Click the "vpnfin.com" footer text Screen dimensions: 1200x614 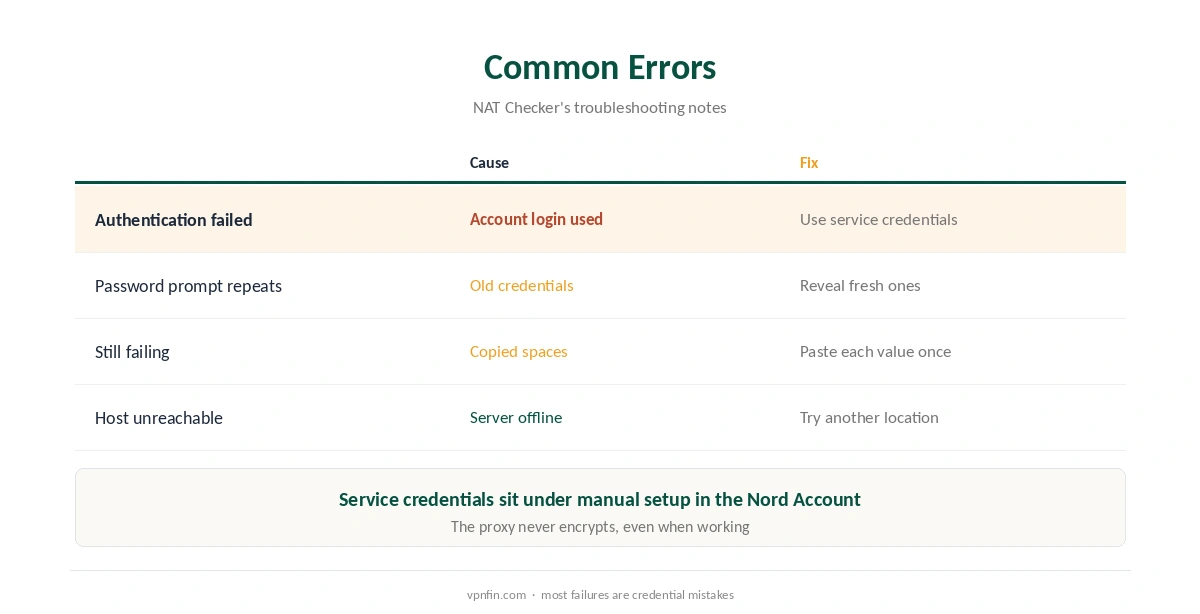pyautogui.click(x=496, y=595)
